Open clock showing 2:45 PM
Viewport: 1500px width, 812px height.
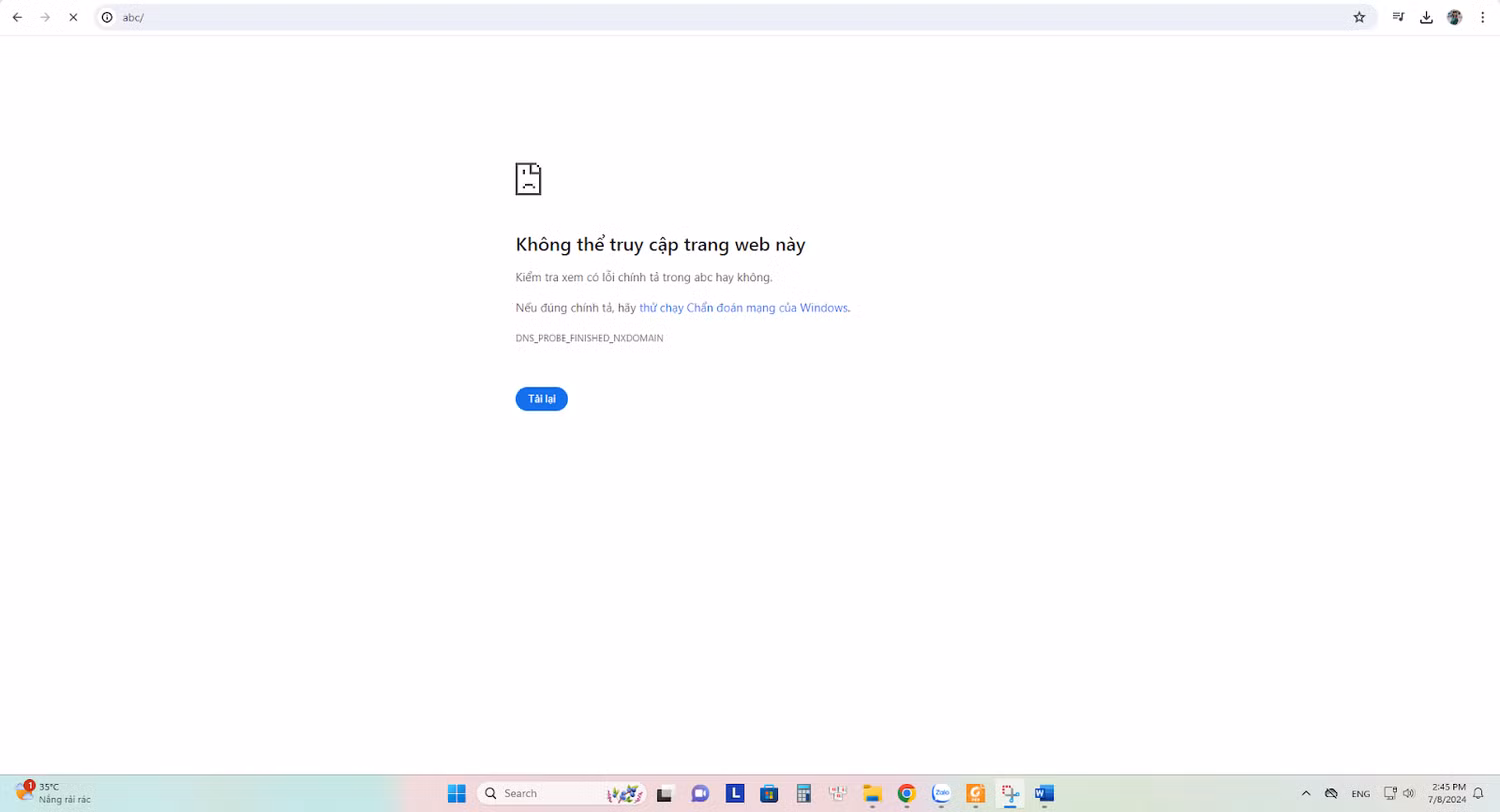1448,793
